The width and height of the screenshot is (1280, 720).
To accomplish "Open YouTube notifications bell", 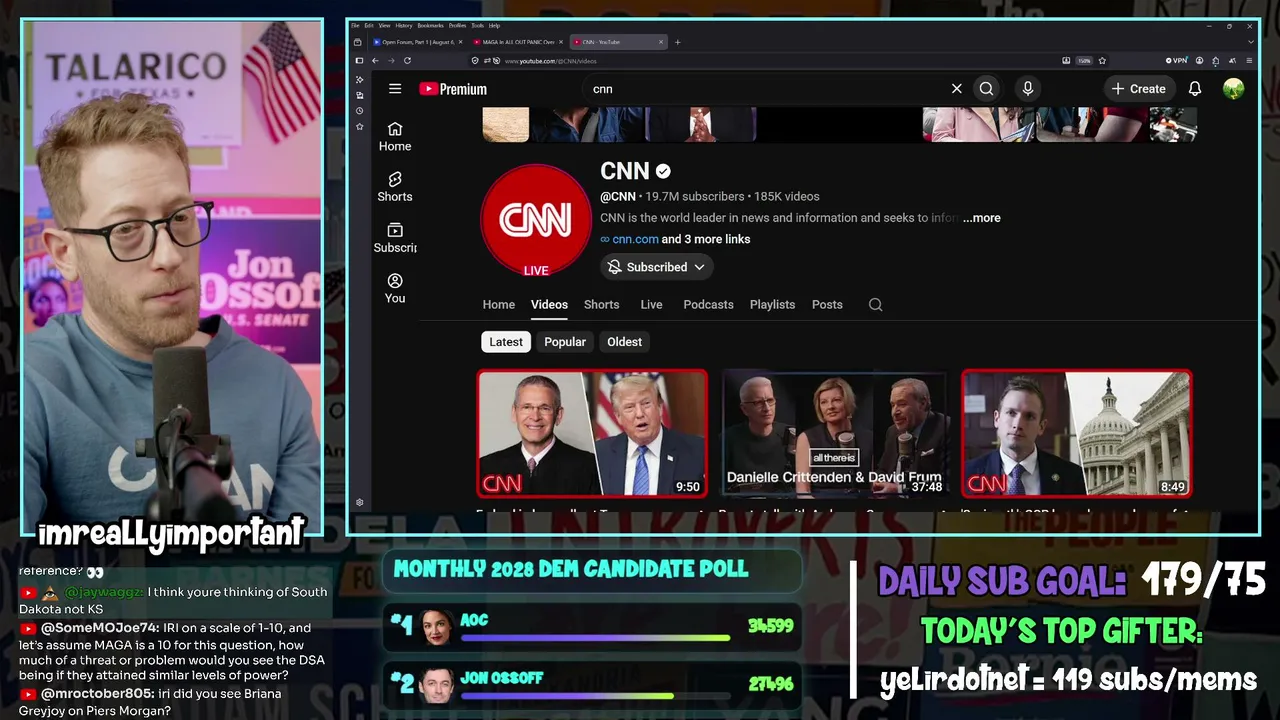I will [1195, 89].
